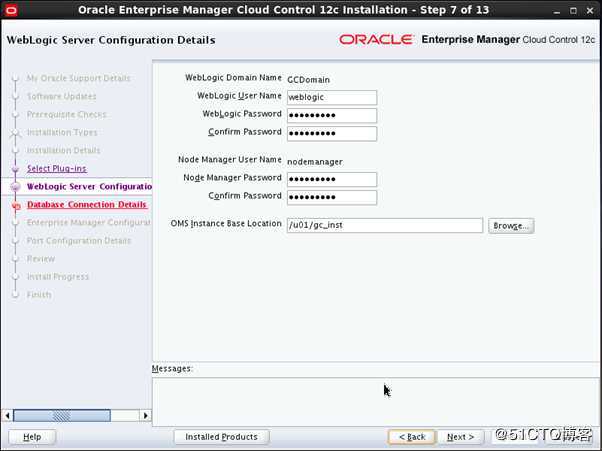Click the Finish step
The image size is (602, 451).
point(39,295)
